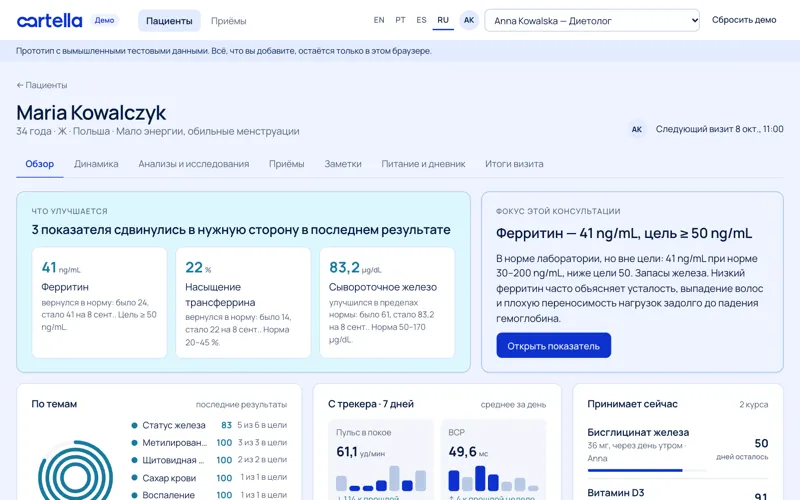Image resolution: width=800 pixels, height=500 pixels.
Task: Click the Ферритин — 41 ng/mL focus heading
Action: [x=624, y=233]
